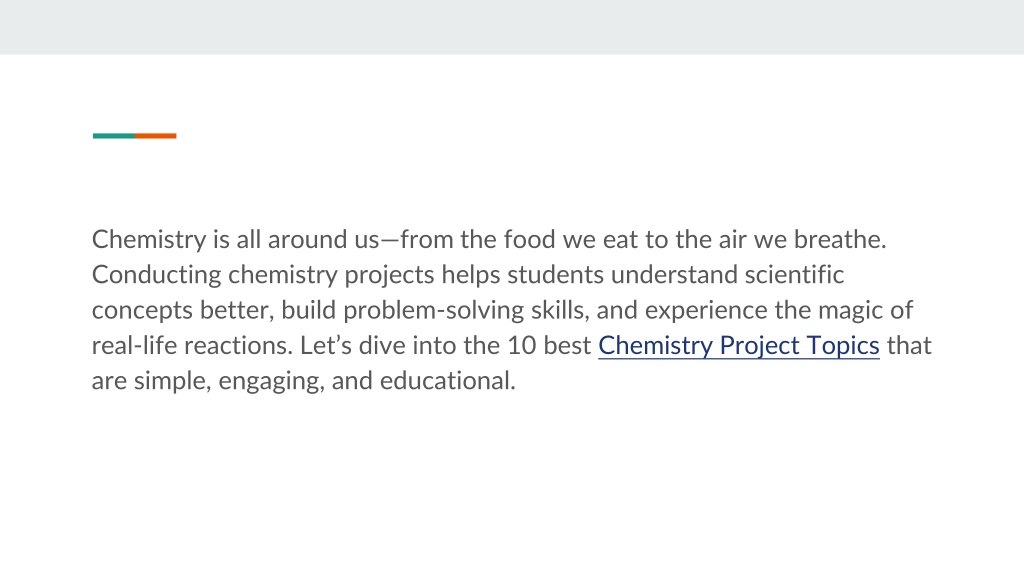This screenshot has height=576, width=1024.
Task: Click the word "that" after the hyperlink
Action: point(909,345)
